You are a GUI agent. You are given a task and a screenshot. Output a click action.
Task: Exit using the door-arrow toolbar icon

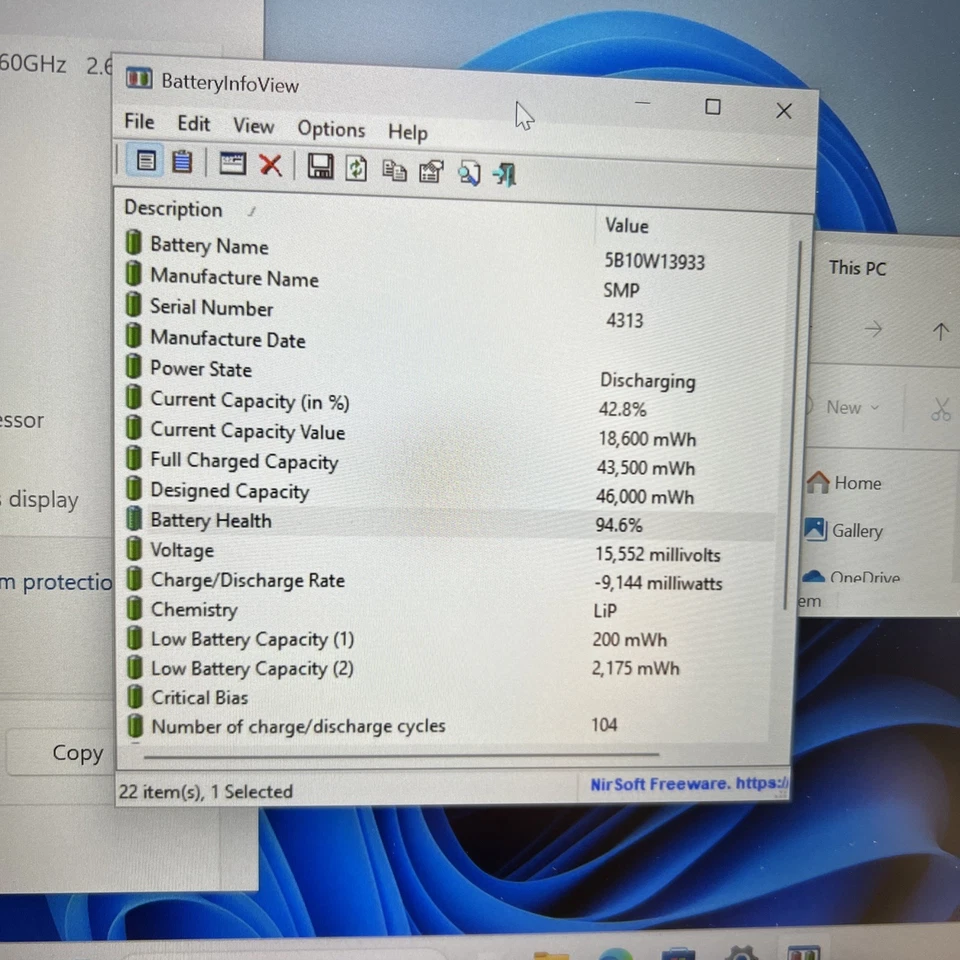505,174
